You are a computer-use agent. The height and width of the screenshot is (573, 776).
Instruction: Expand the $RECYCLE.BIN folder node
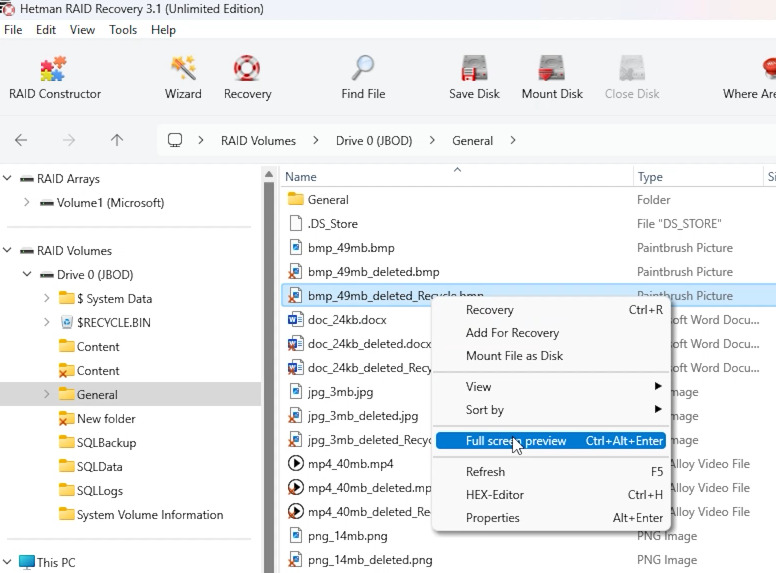[x=47, y=323]
